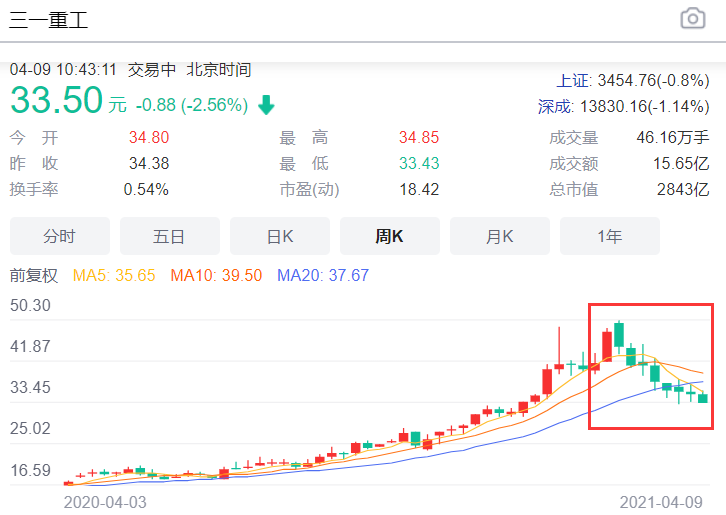Click the MA5: 35.65 indicator label
This screenshot has width=726, height=515.
click(x=114, y=276)
